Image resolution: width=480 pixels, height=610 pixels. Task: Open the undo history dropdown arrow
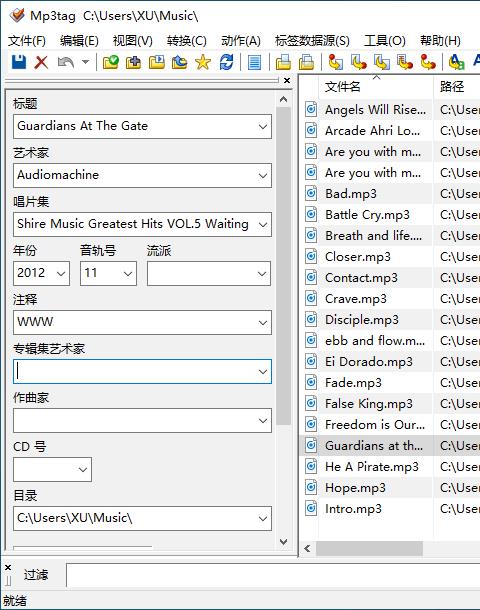click(x=85, y=62)
